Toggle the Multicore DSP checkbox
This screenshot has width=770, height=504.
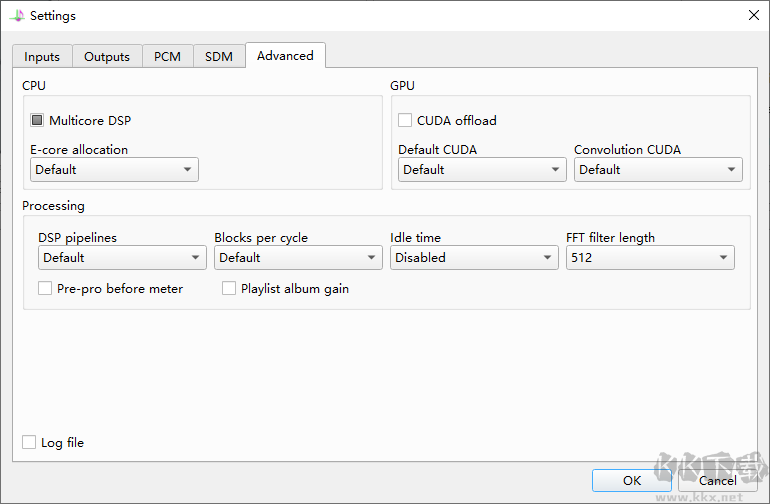click(x=37, y=121)
